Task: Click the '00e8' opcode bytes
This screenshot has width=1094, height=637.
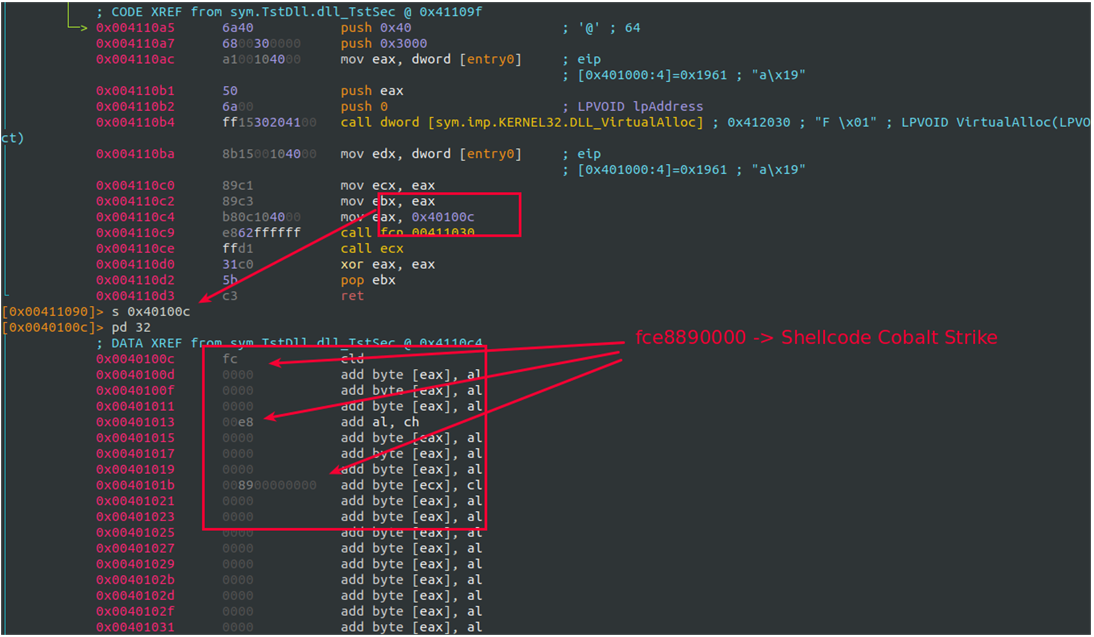Action: click(x=238, y=422)
